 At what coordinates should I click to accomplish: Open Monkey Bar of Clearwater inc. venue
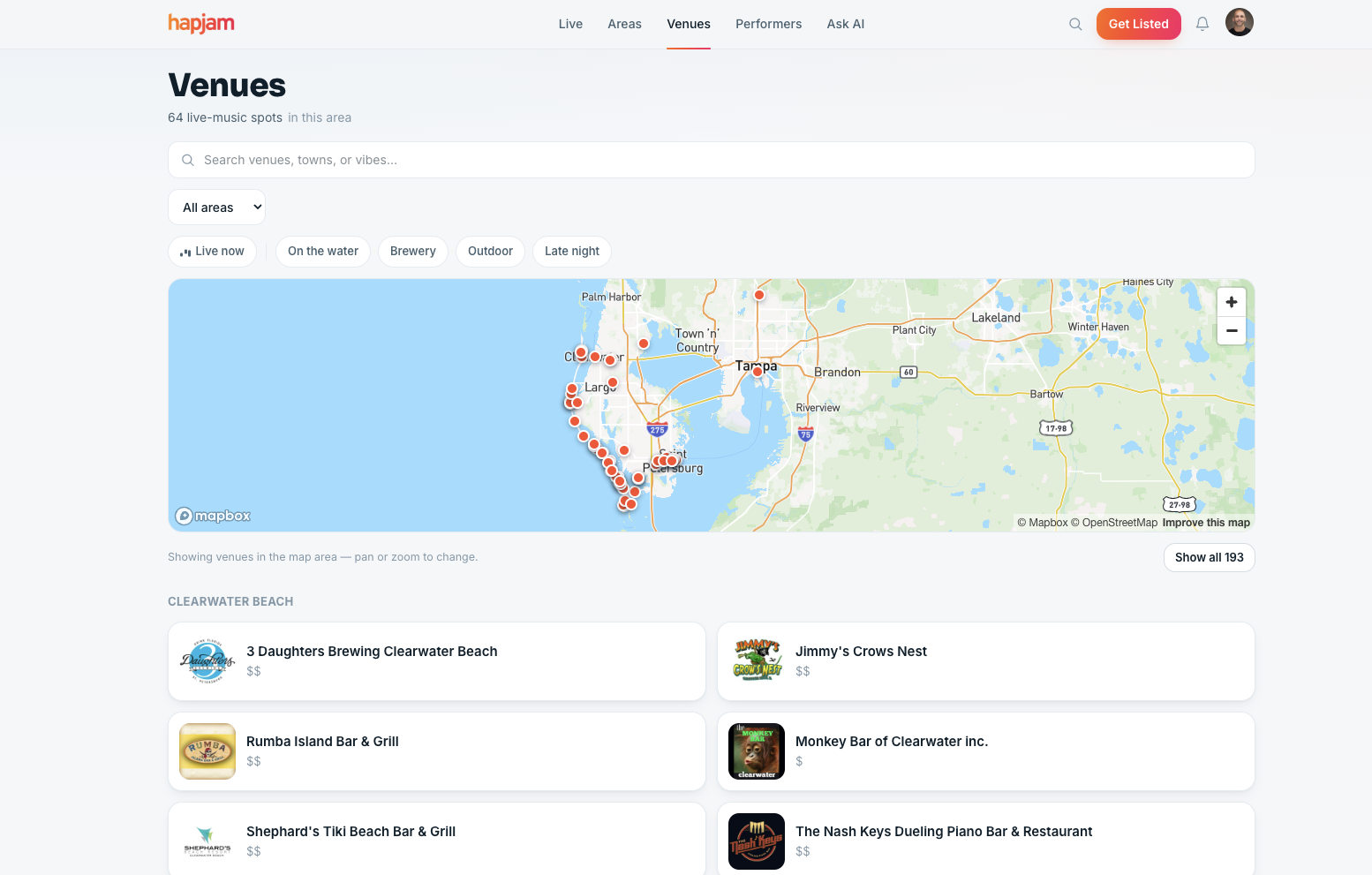coord(986,751)
